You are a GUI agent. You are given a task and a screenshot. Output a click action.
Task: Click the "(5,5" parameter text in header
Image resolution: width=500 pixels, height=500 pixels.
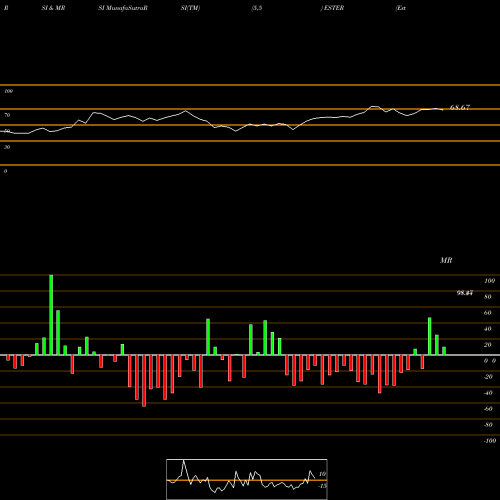pyautogui.click(x=257, y=8)
